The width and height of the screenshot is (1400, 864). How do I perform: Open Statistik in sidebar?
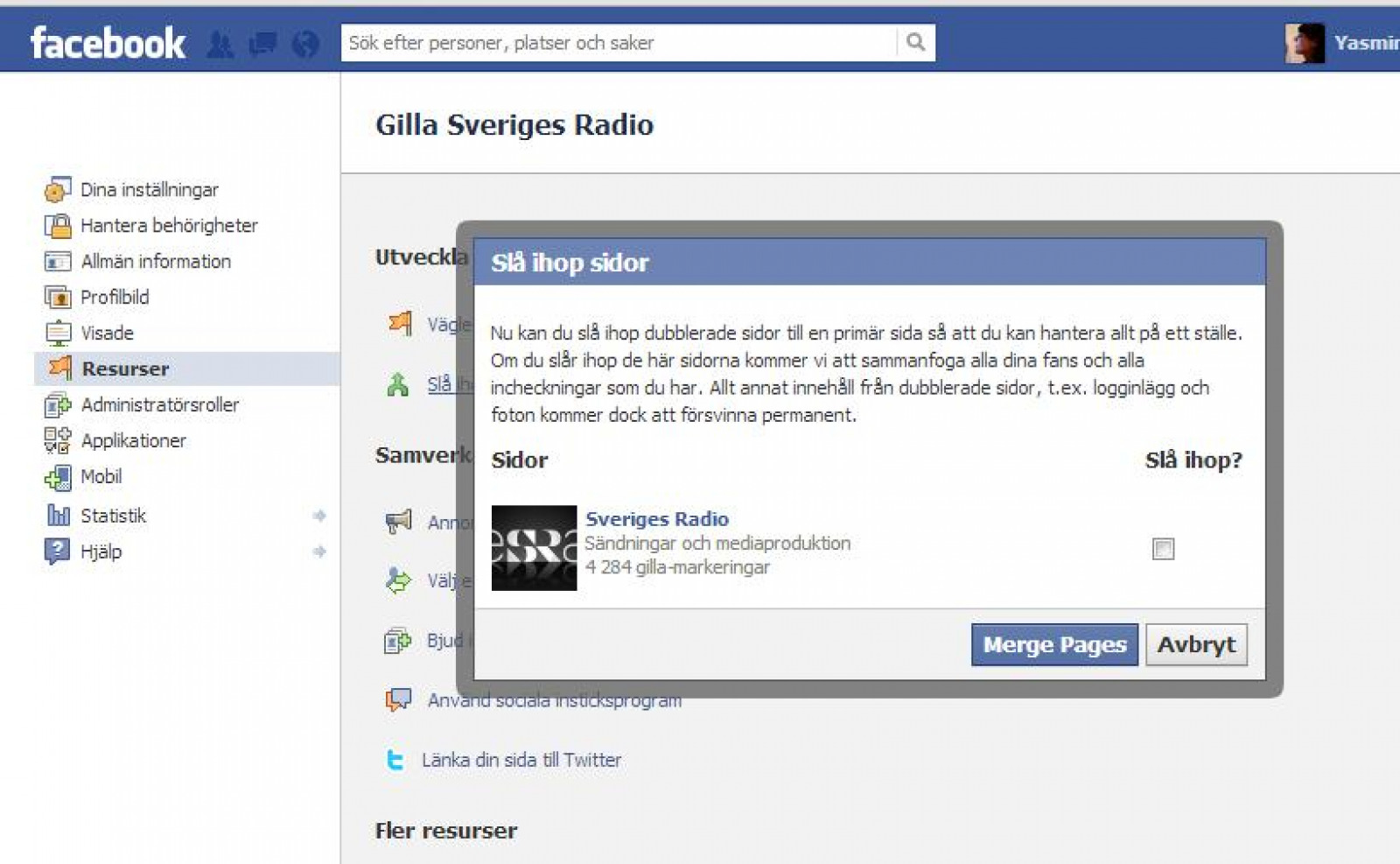pos(113,516)
